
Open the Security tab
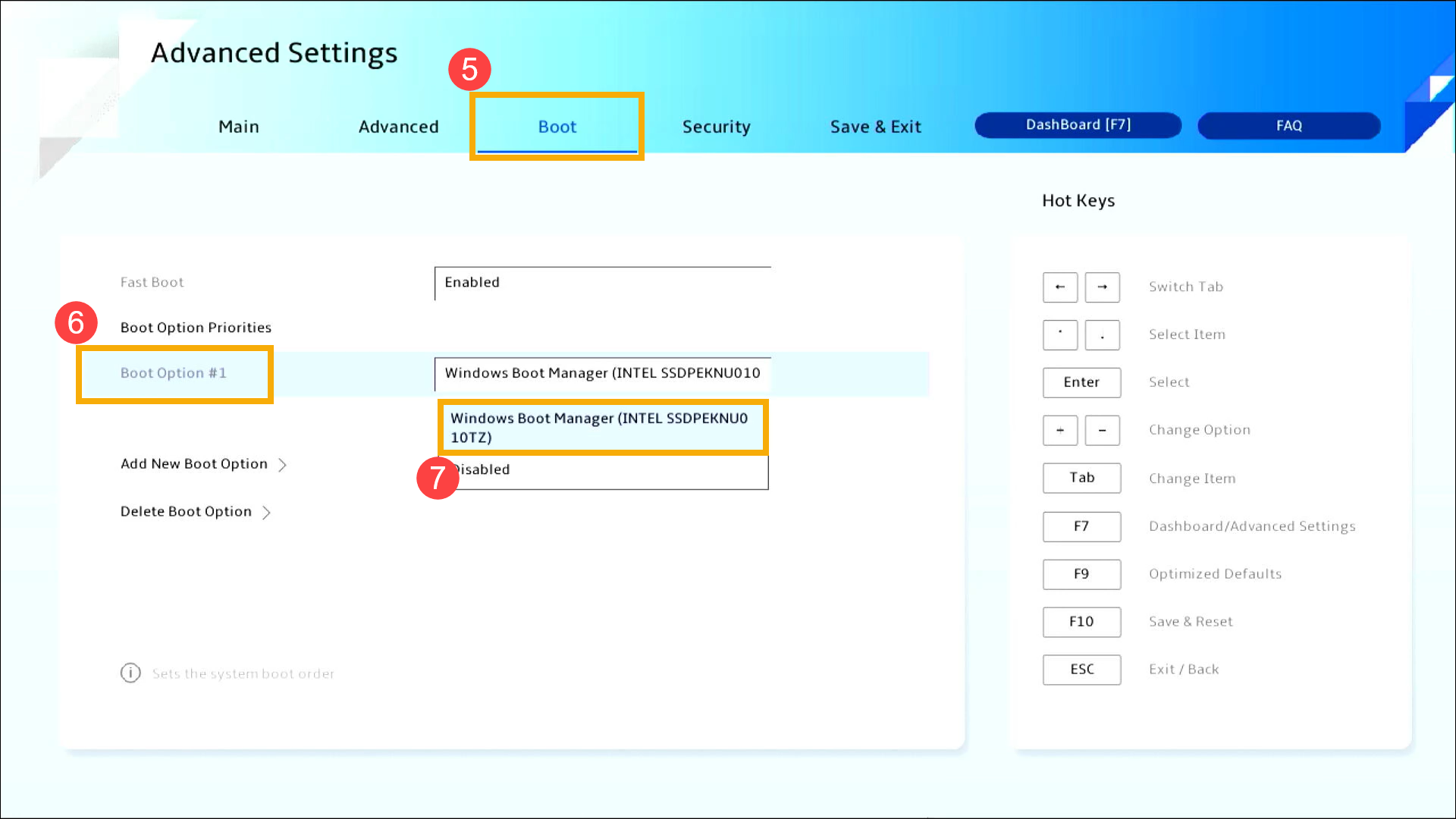tap(716, 127)
